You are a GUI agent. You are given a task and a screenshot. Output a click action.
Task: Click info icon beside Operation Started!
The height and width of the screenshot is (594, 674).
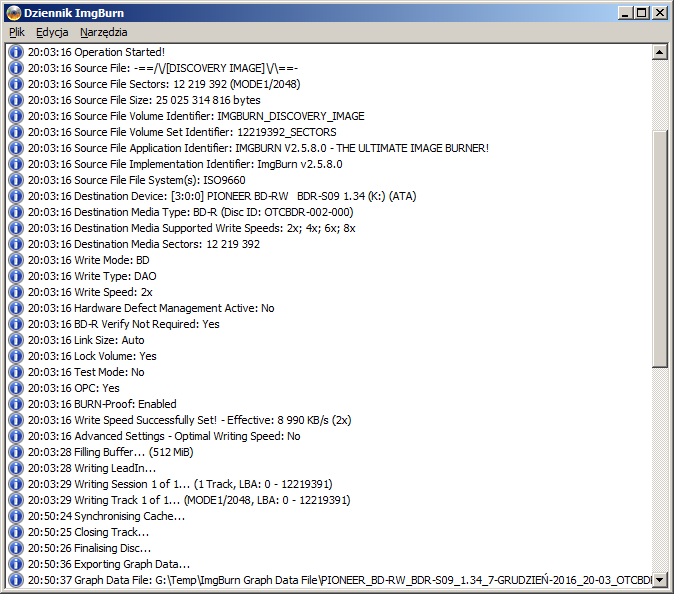tap(15, 52)
